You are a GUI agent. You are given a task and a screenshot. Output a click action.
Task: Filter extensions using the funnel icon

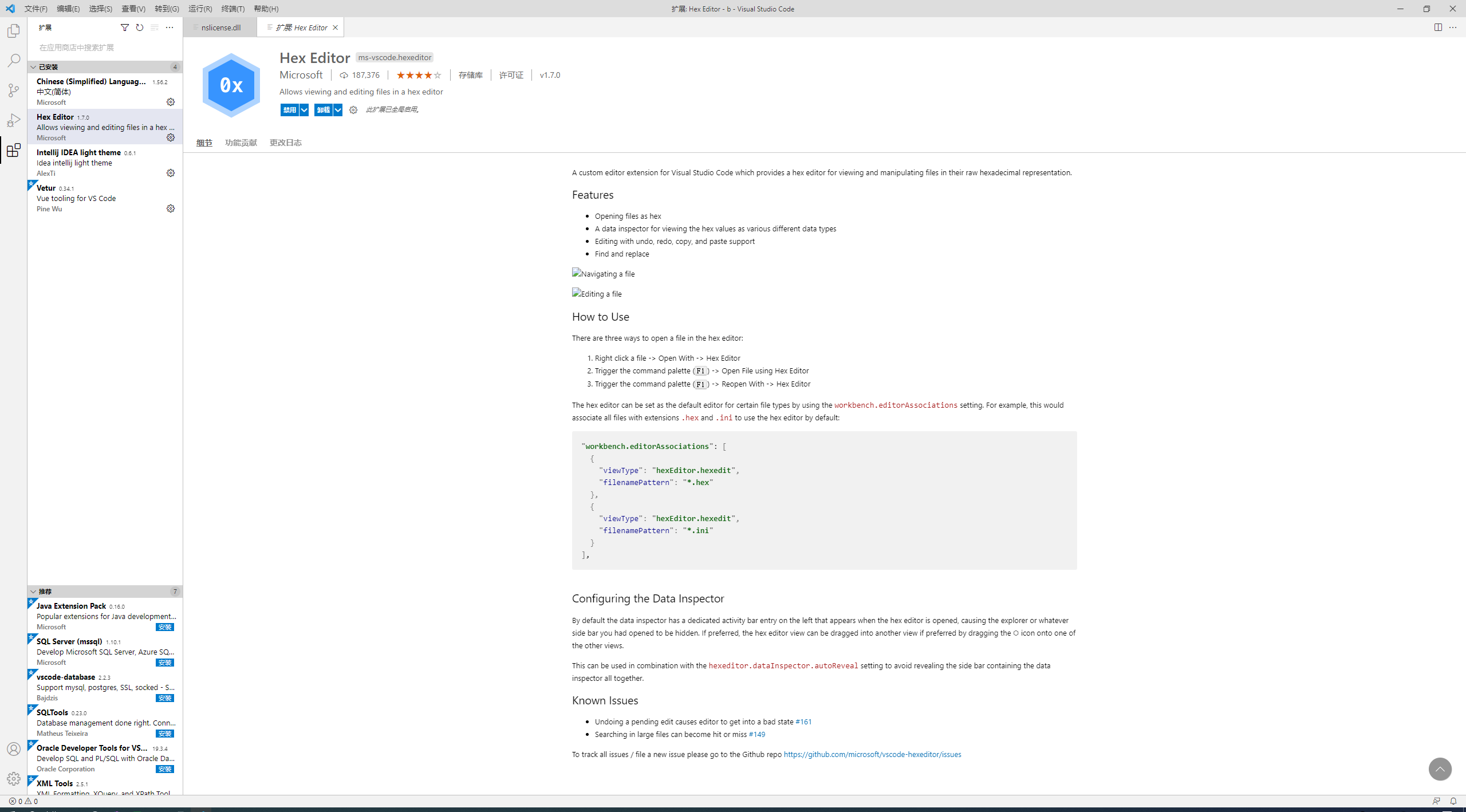pos(125,27)
